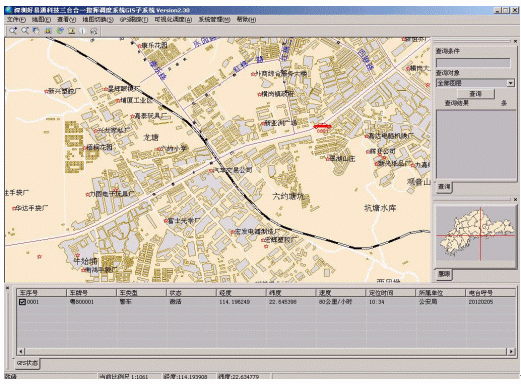The height and width of the screenshot is (384, 521).
Task: Select the zoom in magnifier tool
Action: (13, 31)
